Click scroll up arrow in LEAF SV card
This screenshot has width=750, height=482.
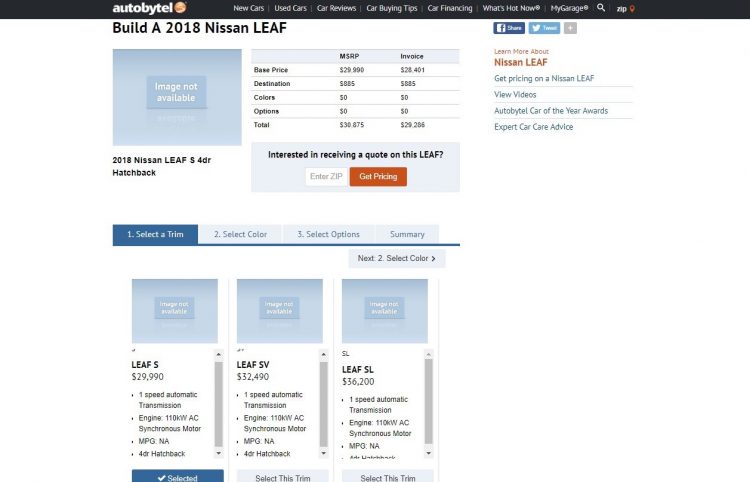(324, 354)
